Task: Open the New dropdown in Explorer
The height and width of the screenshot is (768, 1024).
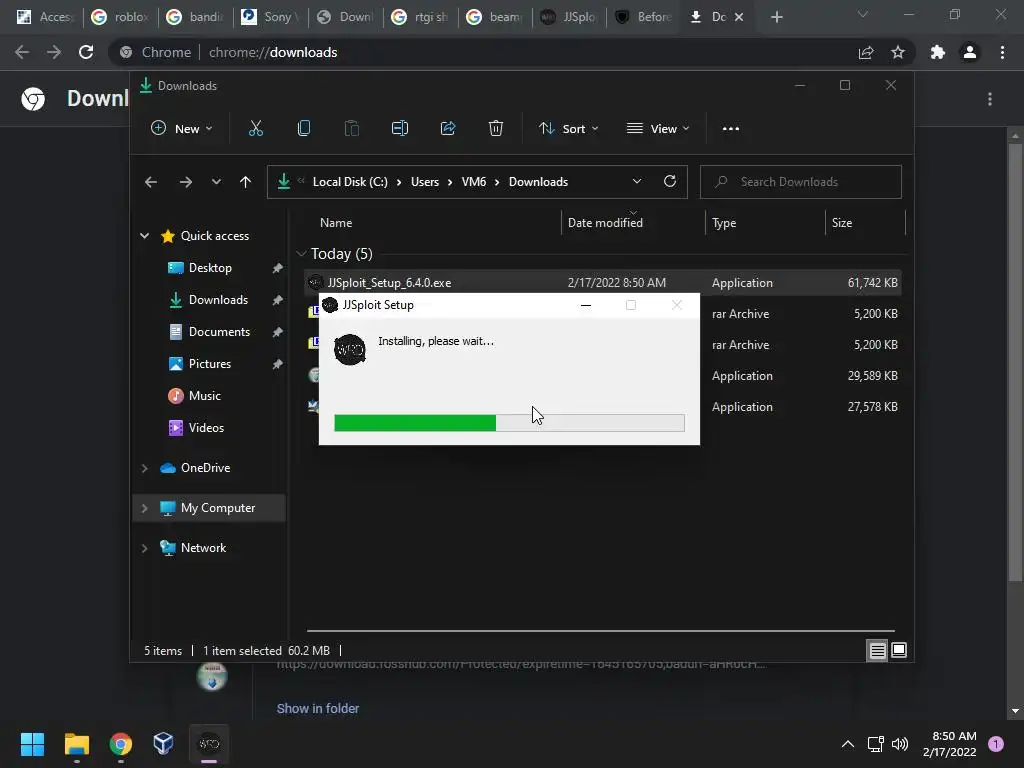Action: (182, 129)
